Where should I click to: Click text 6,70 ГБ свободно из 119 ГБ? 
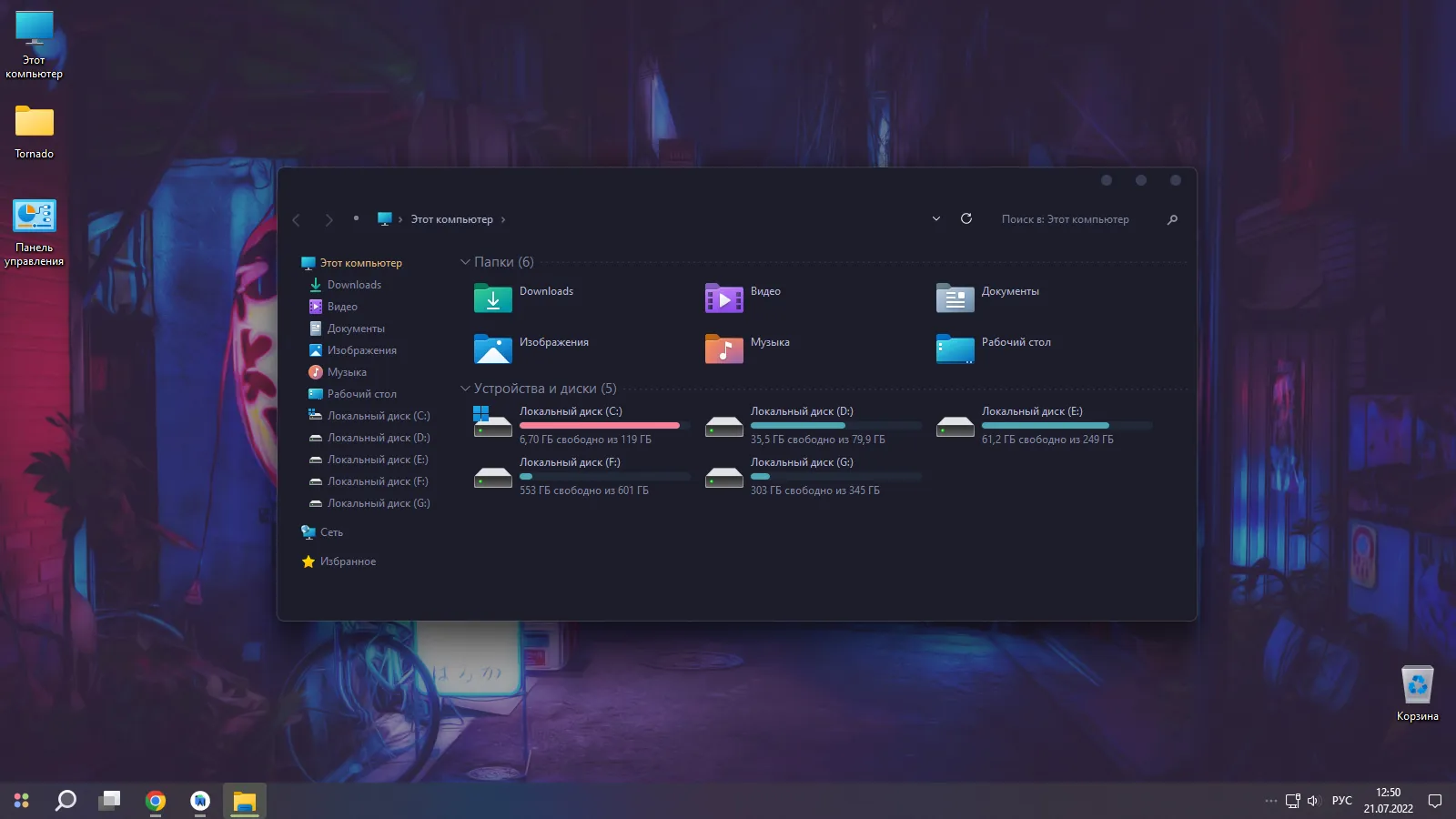pos(585,440)
